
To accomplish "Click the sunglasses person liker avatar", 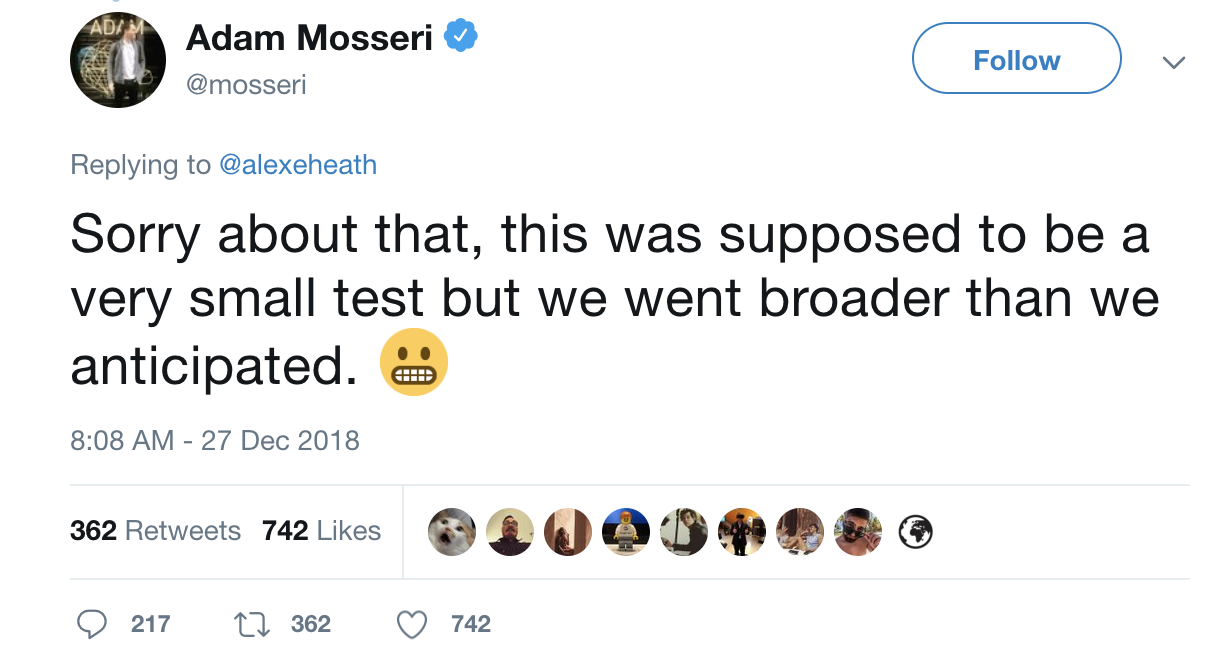I will (858, 532).
